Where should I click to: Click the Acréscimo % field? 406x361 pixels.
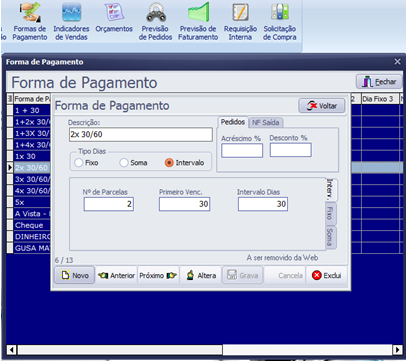(x=242, y=150)
